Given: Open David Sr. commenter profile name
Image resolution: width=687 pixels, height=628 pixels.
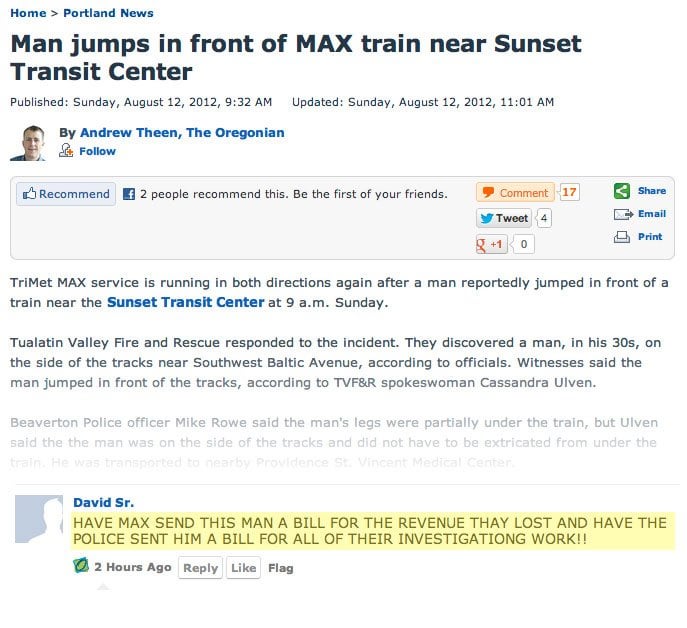Looking at the screenshot, I should click(x=103, y=503).
